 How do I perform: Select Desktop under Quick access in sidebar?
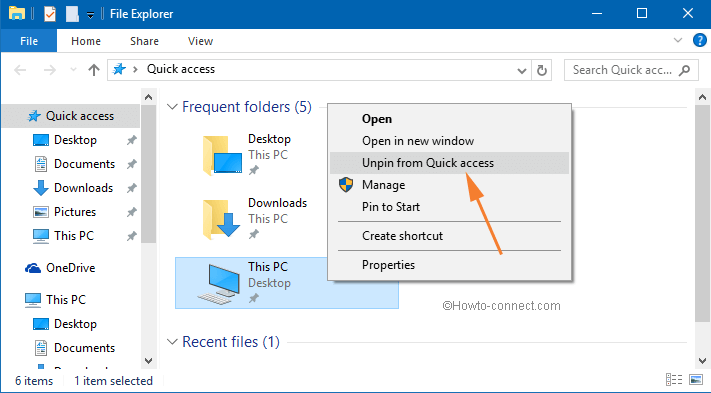(x=75, y=140)
